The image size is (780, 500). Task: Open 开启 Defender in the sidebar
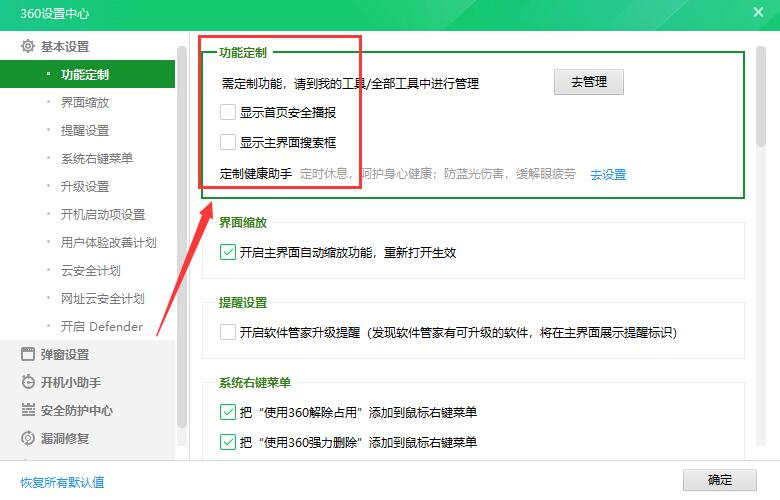tap(102, 326)
